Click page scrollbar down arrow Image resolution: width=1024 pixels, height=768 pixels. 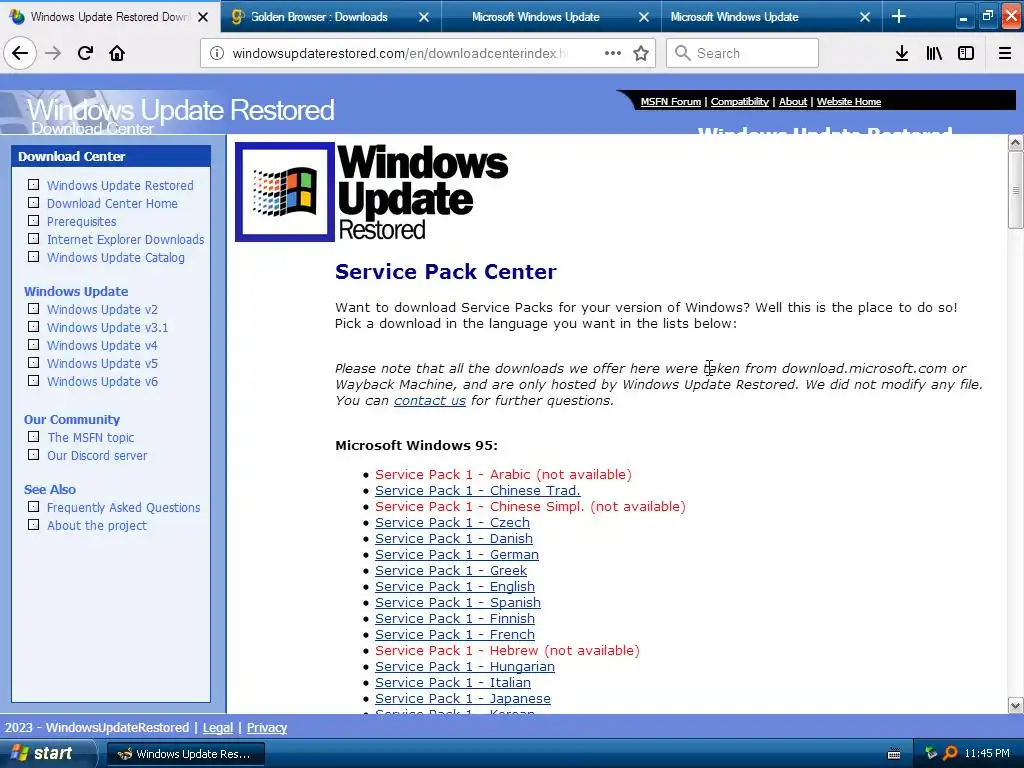coord(1015,705)
